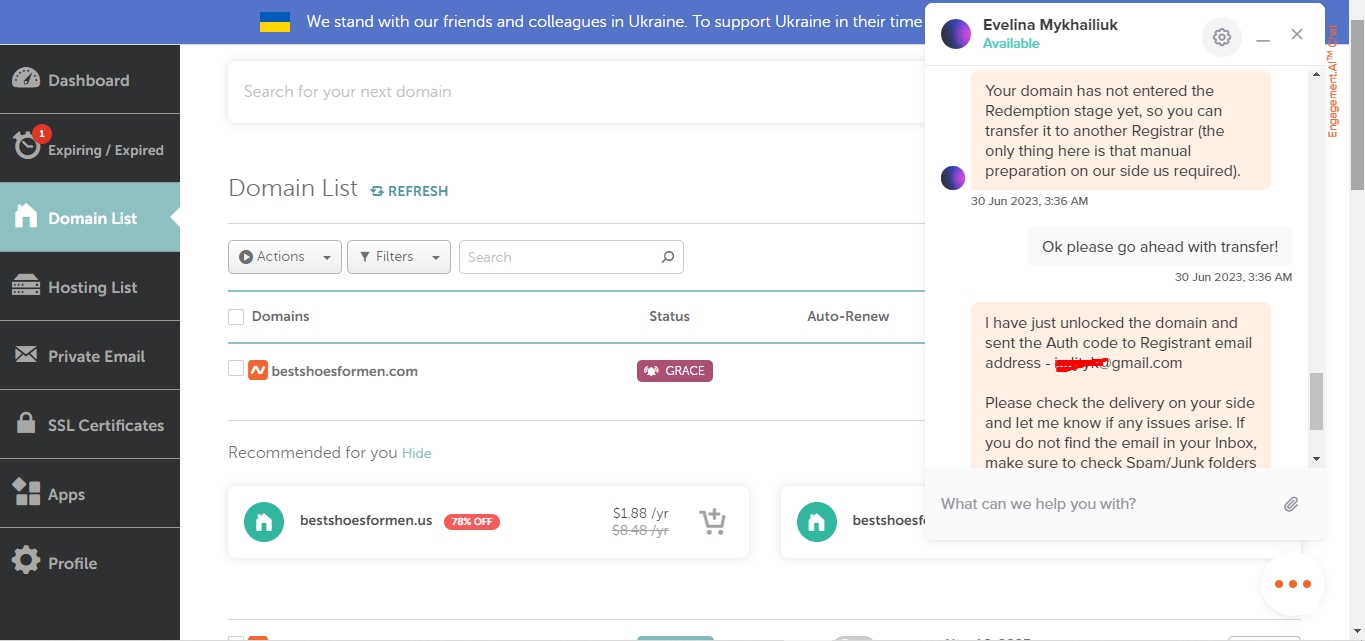
Task: Tick the select-all Domains checkbox
Action: click(236, 317)
